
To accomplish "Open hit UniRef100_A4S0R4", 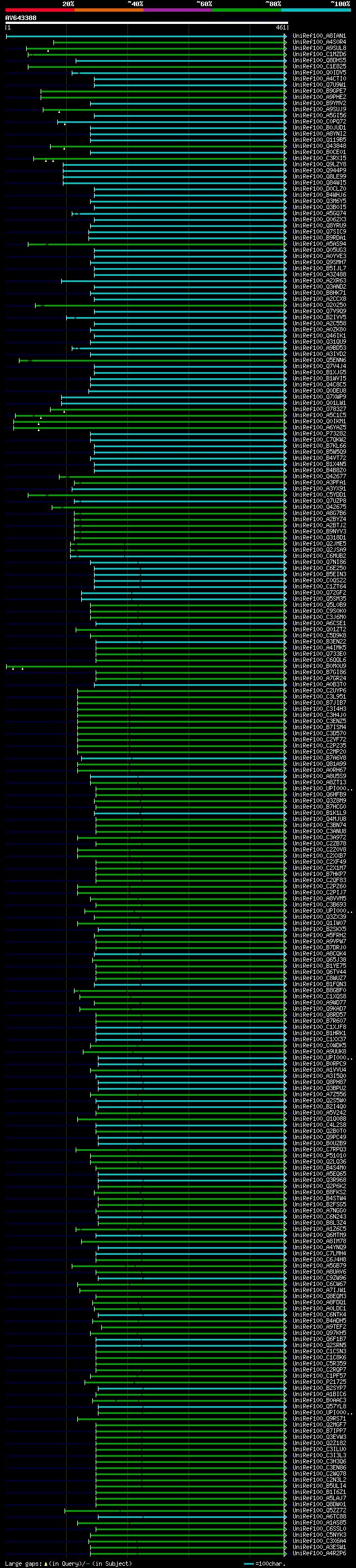I will (319, 42).
